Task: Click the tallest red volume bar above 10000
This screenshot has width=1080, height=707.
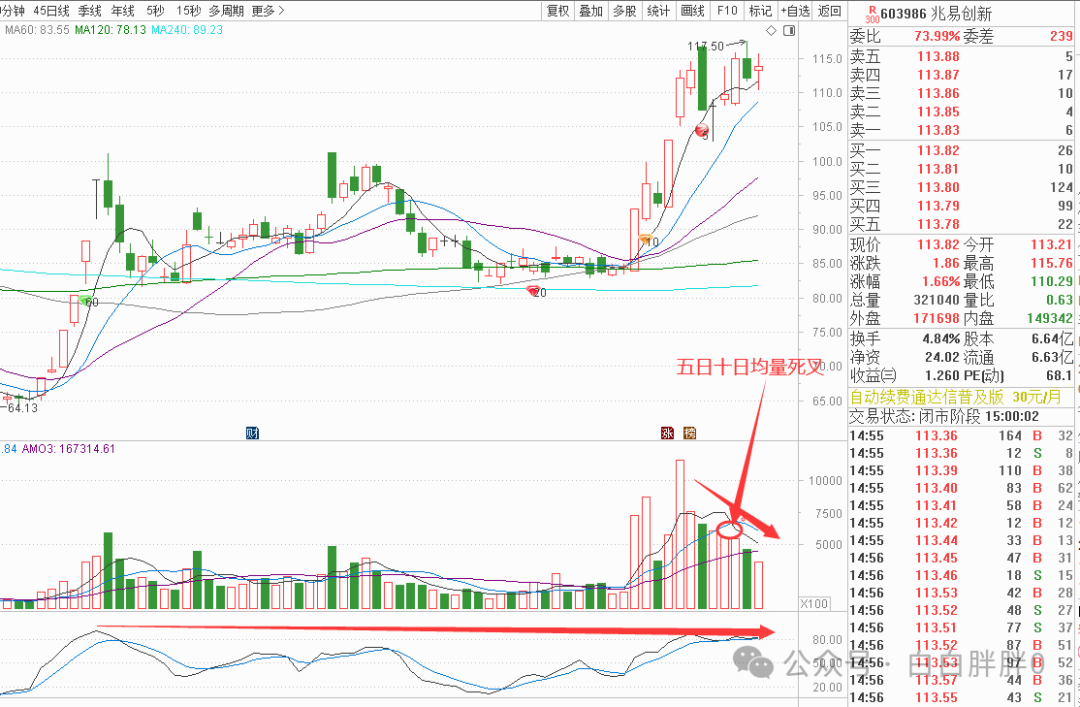Action: pyautogui.click(x=680, y=534)
